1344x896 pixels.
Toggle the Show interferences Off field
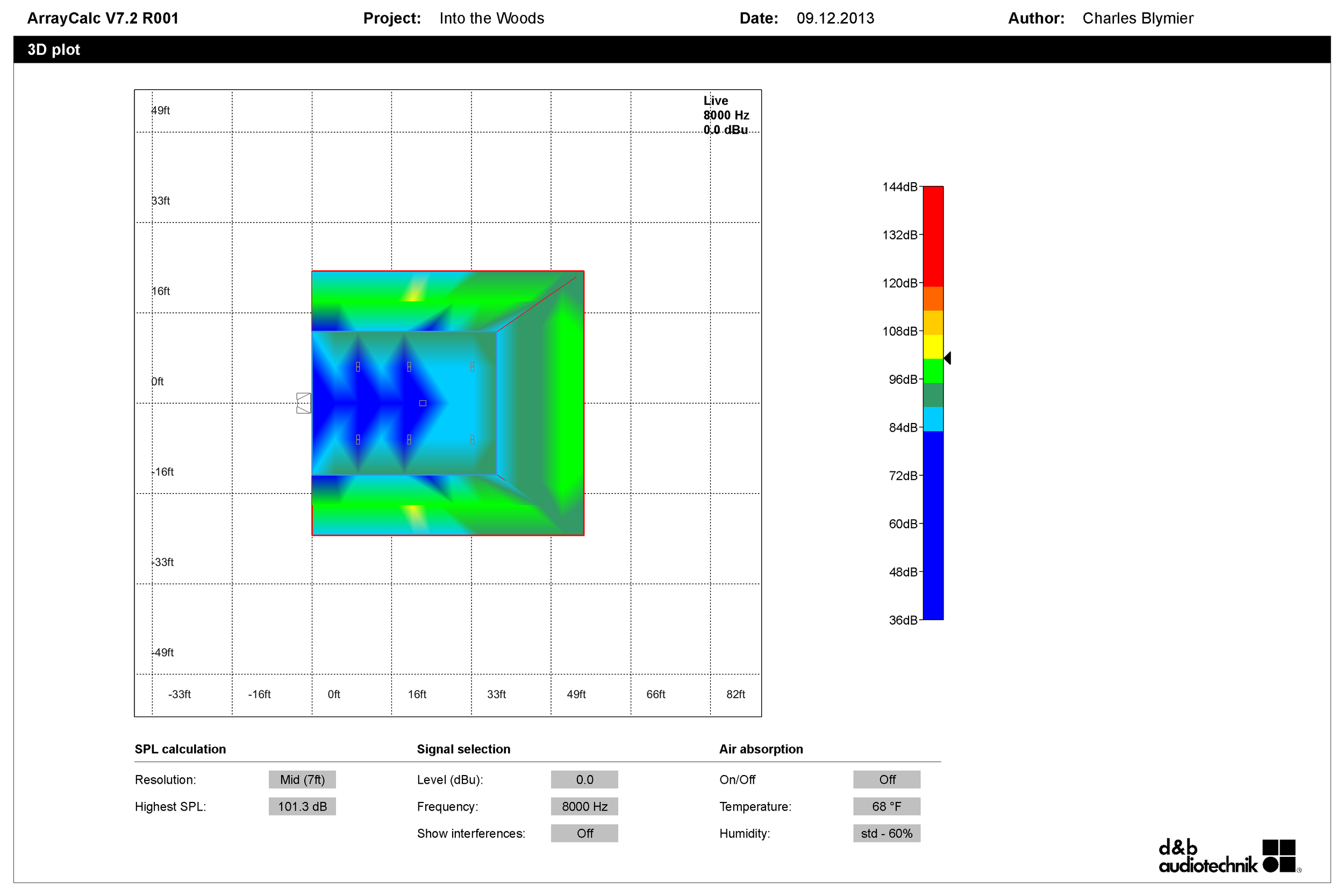(584, 833)
